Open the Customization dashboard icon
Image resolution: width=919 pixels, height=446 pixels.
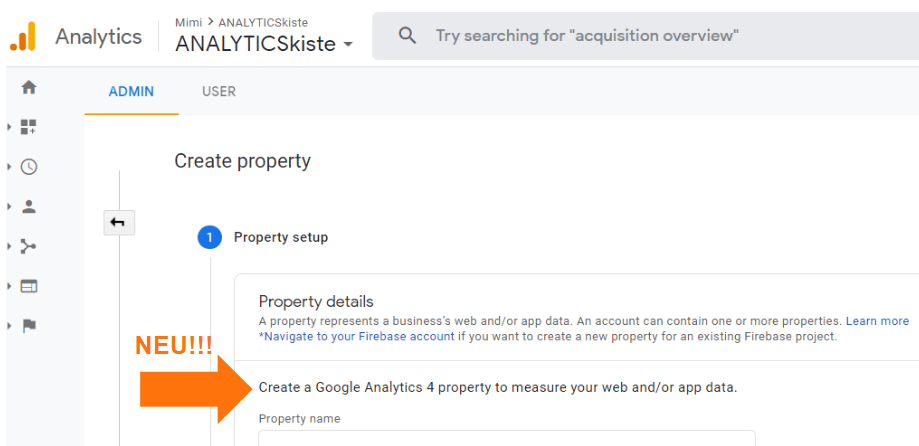(29, 127)
